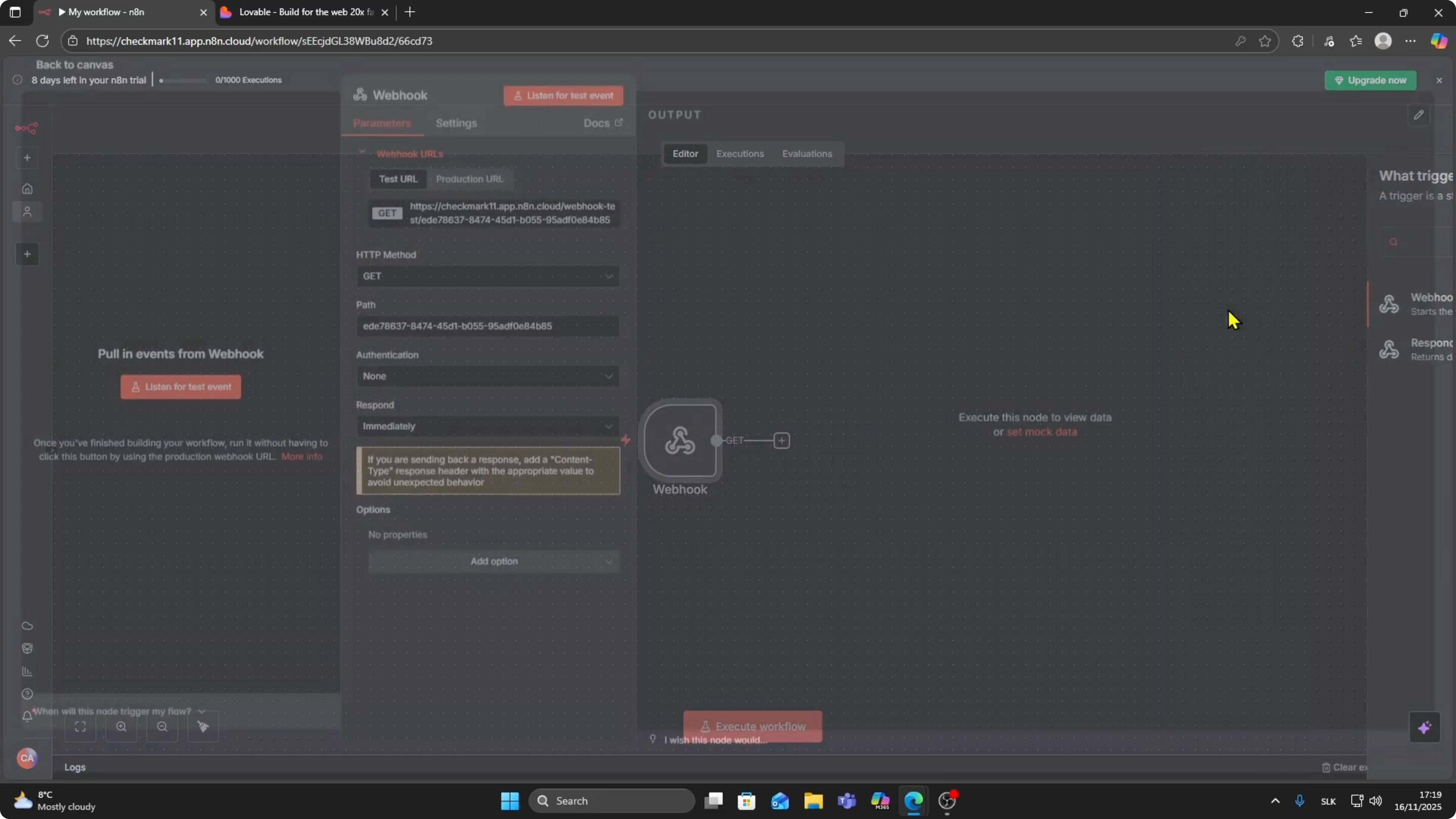Image resolution: width=1456 pixels, height=819 pixels.
Task: Click Listen for test event under Pull in events
Action: coord(181,387)
